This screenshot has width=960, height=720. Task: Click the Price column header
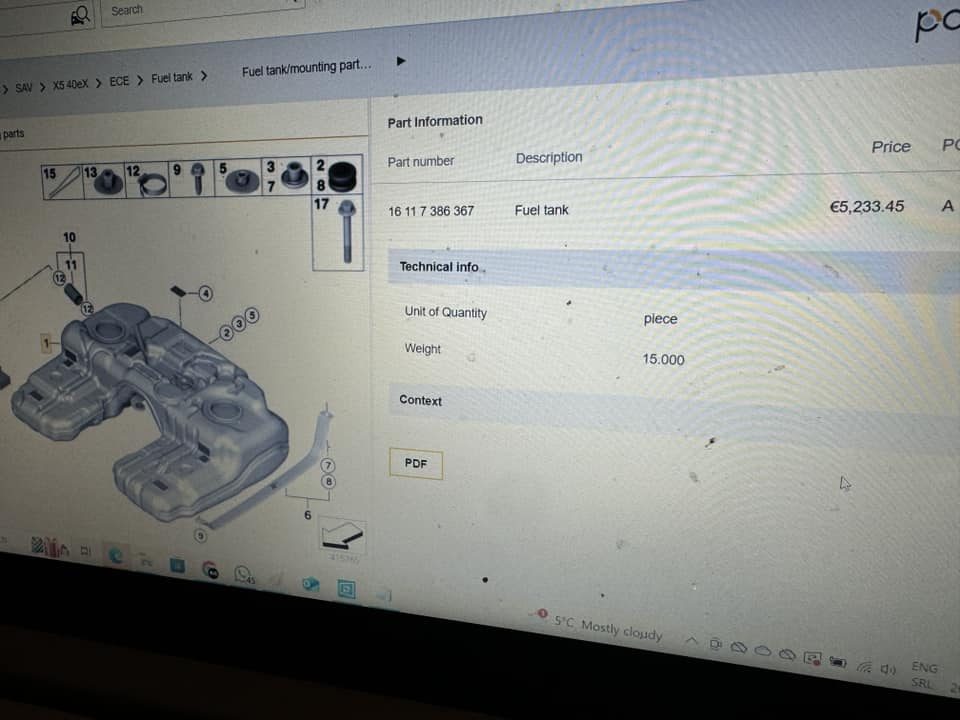coord(891,147)
